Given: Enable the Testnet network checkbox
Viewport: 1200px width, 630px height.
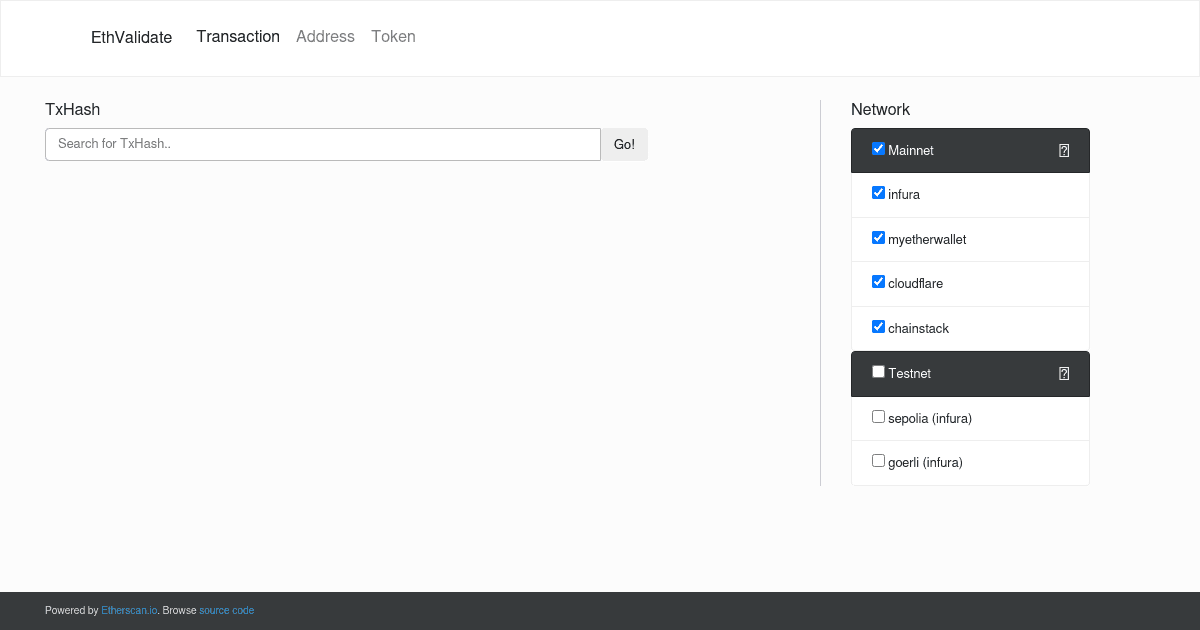Looking at the screenshot, I should [x=878, y=371].
